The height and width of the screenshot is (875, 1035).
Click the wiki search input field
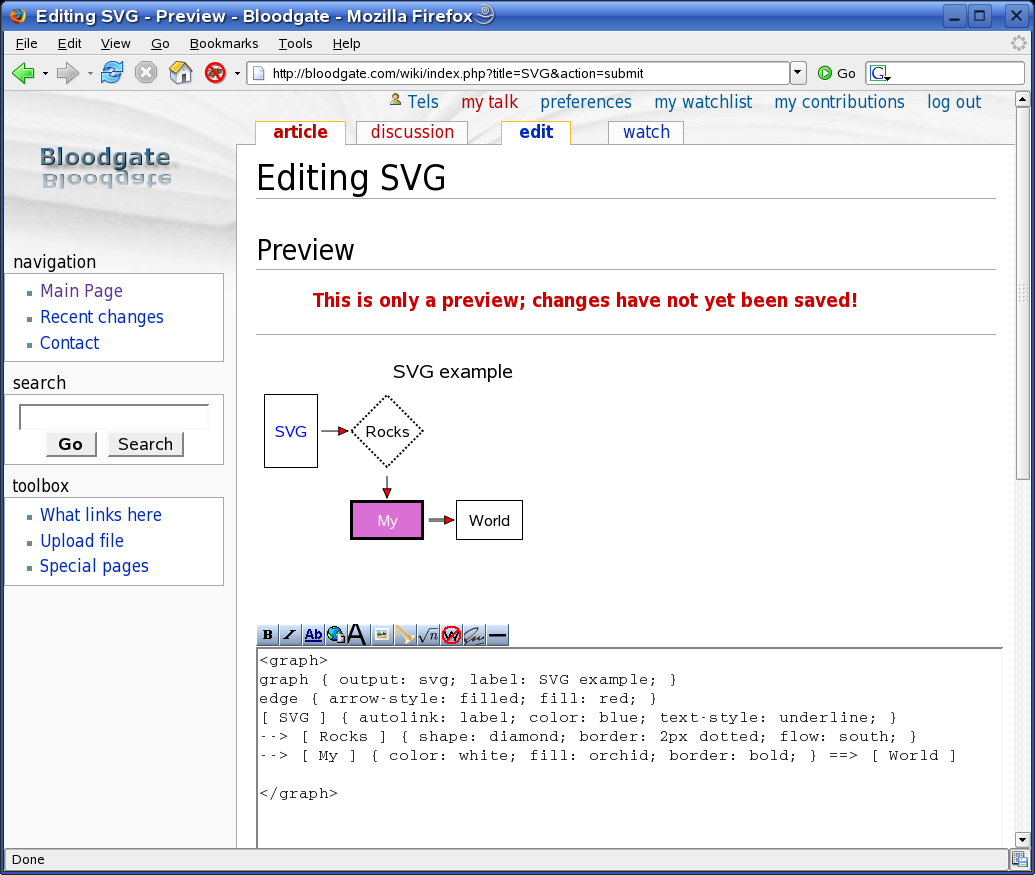point(114,417)
